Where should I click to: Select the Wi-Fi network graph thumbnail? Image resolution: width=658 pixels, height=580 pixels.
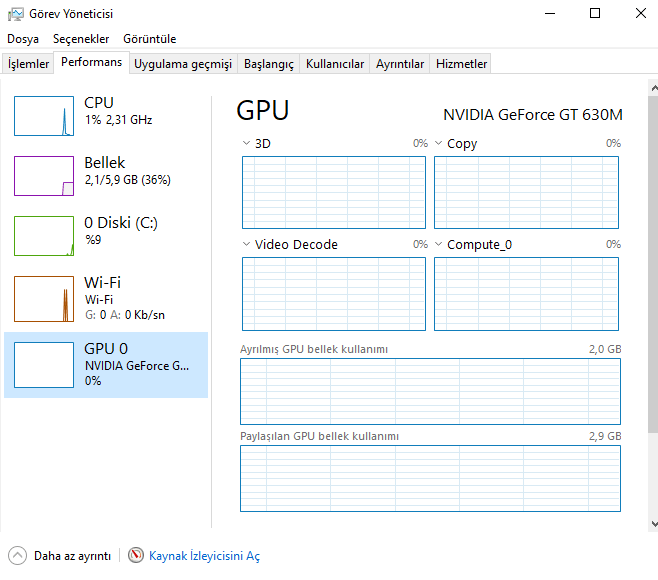[x=44, y=297]
